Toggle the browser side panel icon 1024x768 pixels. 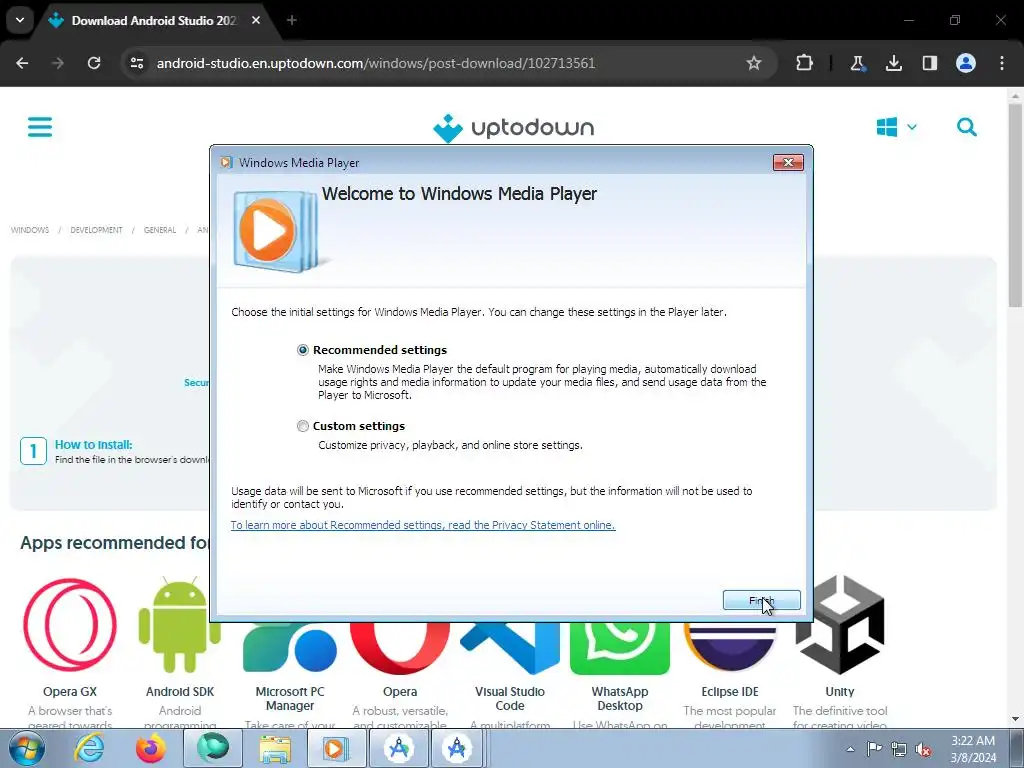pos(929,63)
